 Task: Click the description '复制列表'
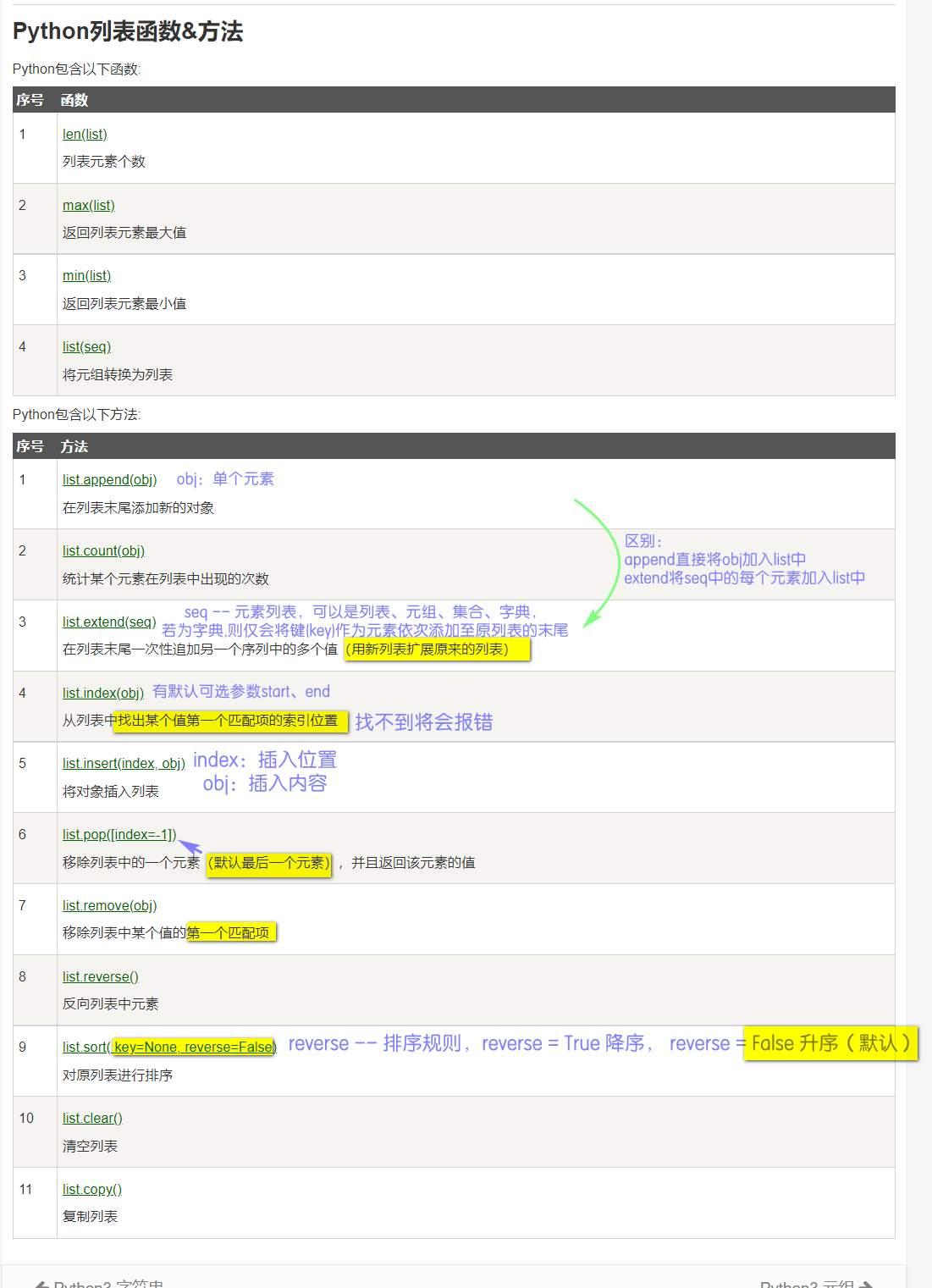click(90, 1216)
